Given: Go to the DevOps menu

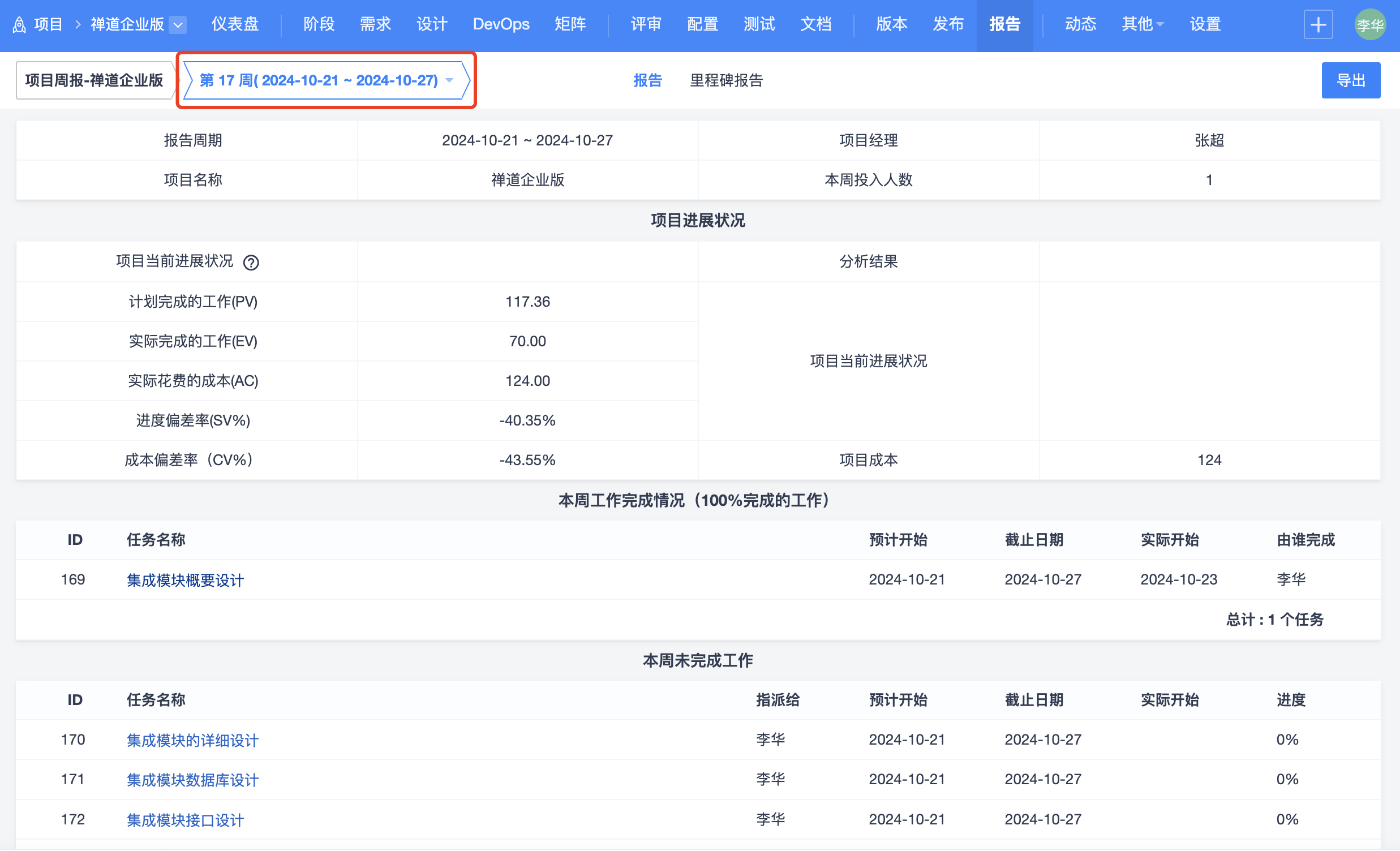Looking at the screenshot, I should pyautogui.click(x=501, y=24).
